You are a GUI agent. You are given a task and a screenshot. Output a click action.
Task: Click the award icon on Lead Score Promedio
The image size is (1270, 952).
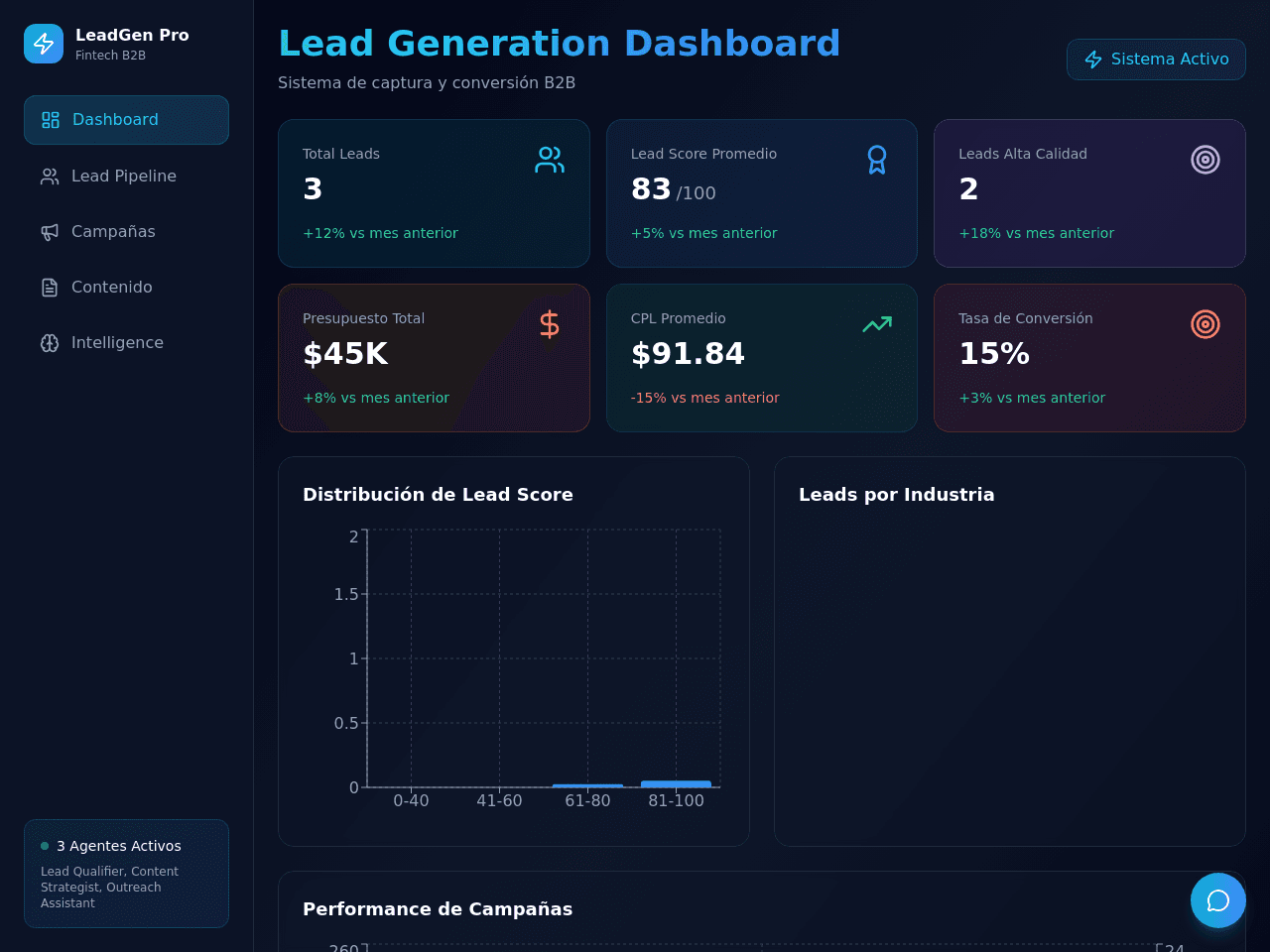tap(877, 160)
